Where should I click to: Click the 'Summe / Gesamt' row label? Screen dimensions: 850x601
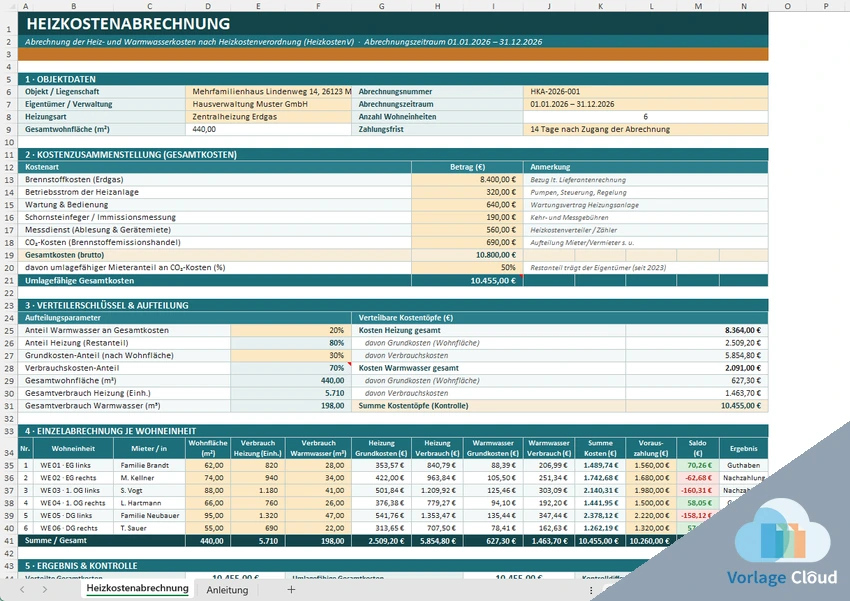coord(101,540)
